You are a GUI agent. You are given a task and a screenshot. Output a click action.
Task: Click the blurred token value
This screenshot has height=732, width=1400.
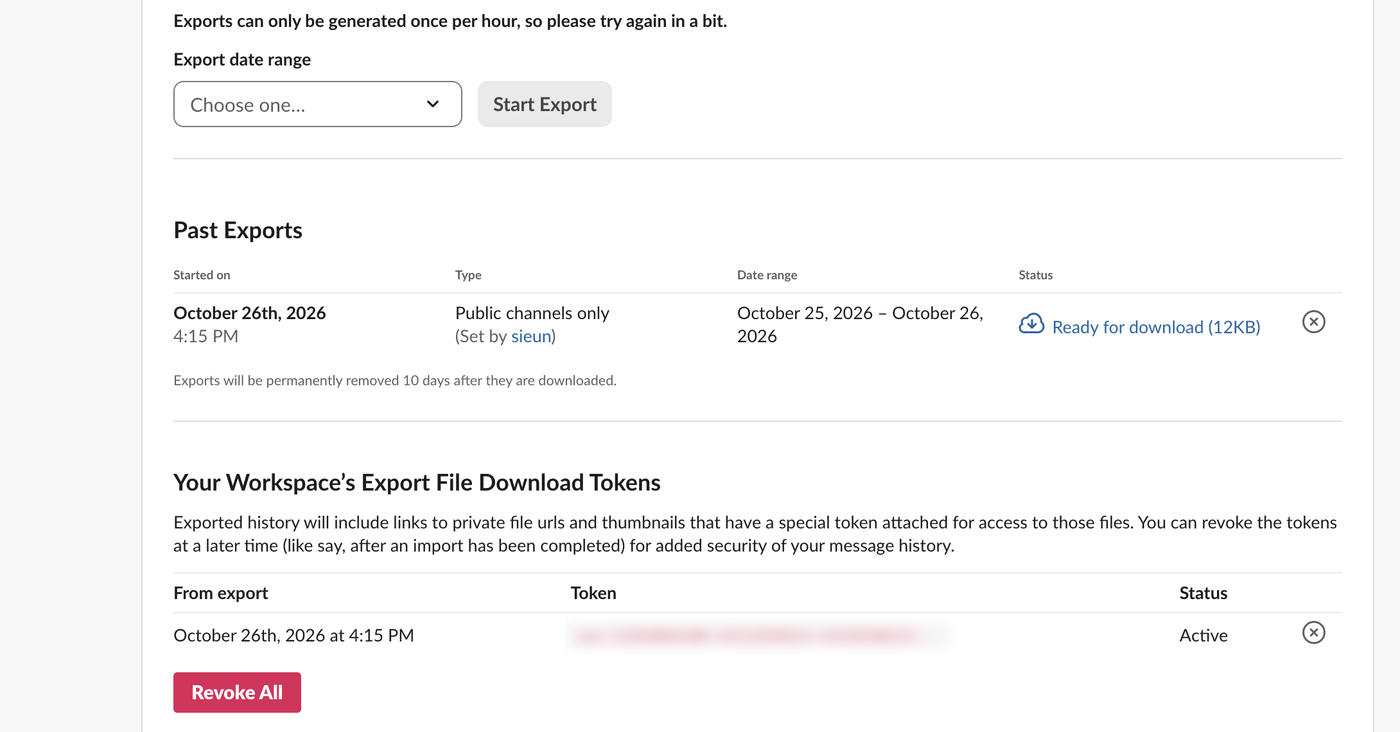[759, 635]
